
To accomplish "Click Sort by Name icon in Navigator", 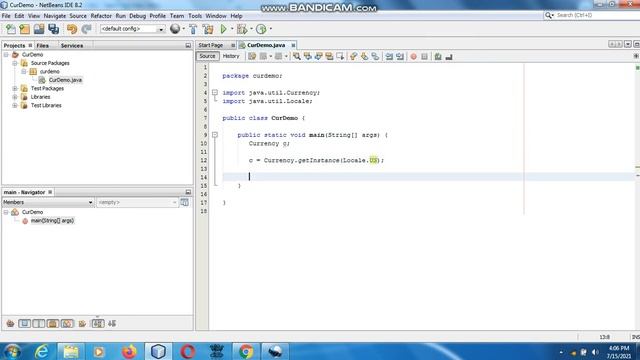I will pos(98,324).
